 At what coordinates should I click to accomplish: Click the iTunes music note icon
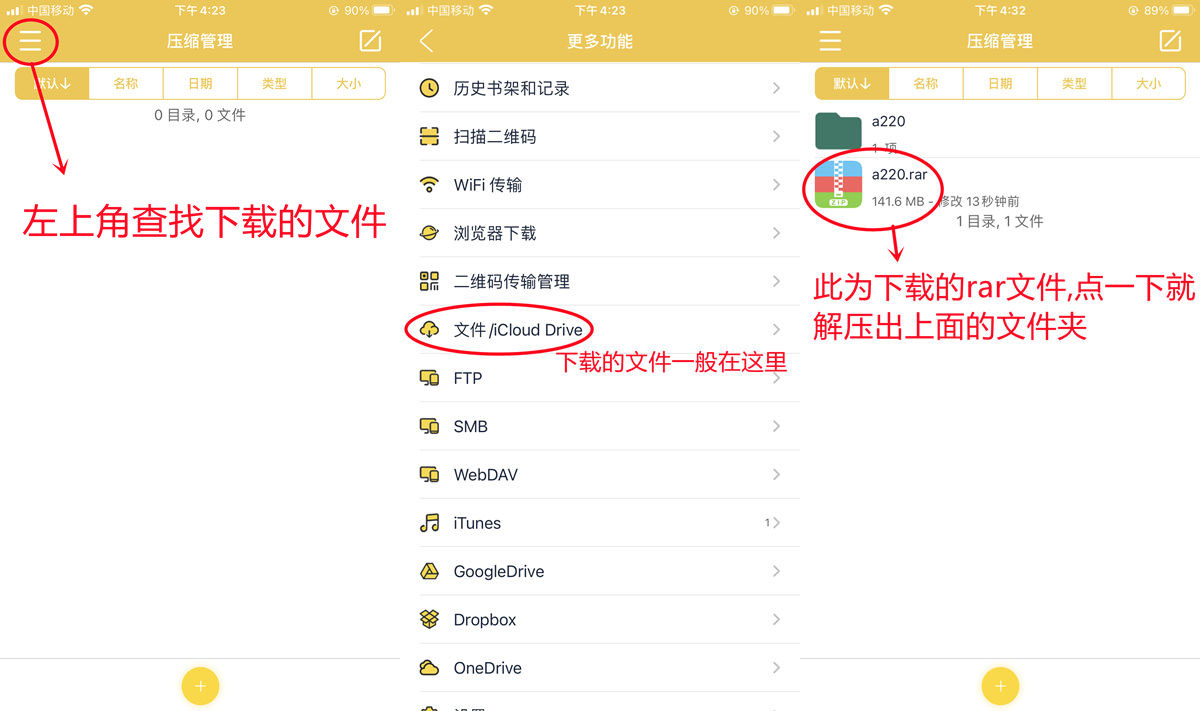[429, 523]
